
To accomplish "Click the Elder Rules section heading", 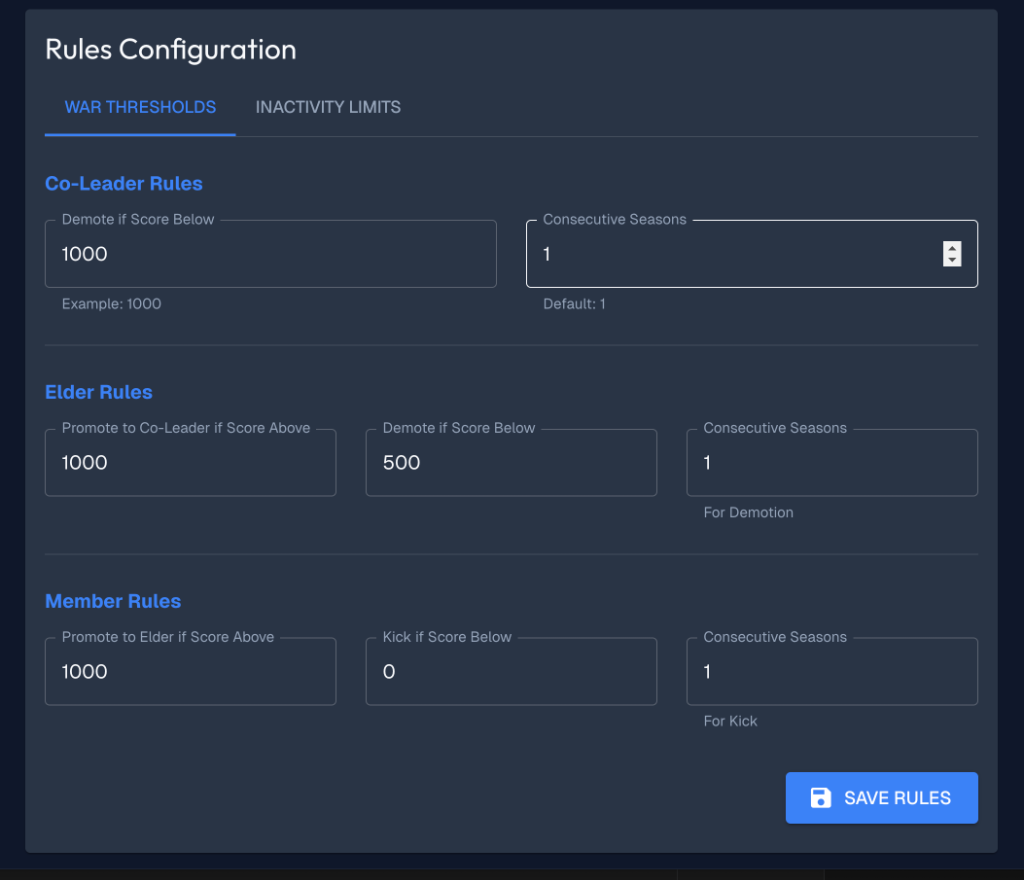I will click(99, 392).
